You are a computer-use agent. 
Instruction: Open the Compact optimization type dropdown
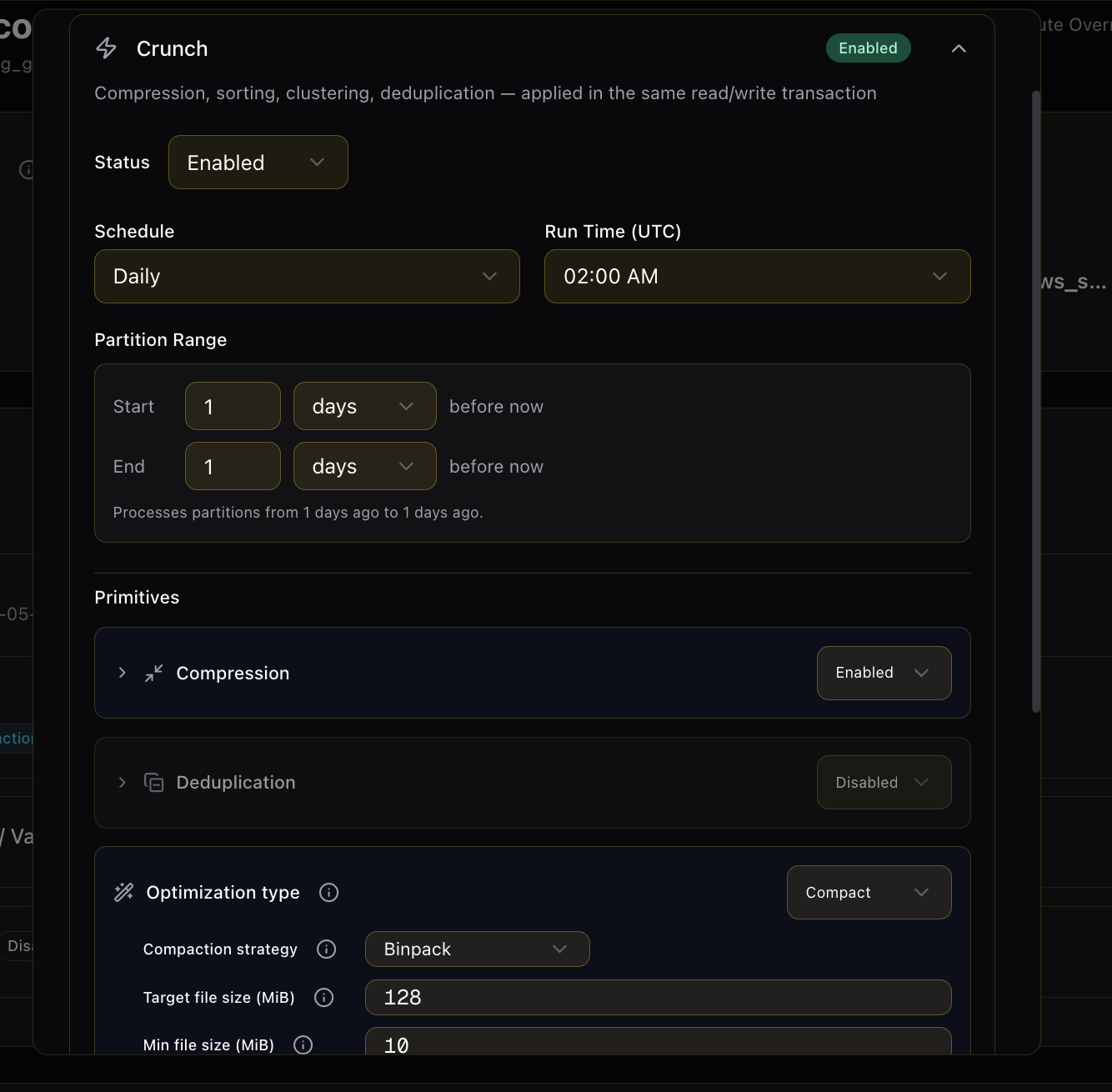(x=869, y=893)
